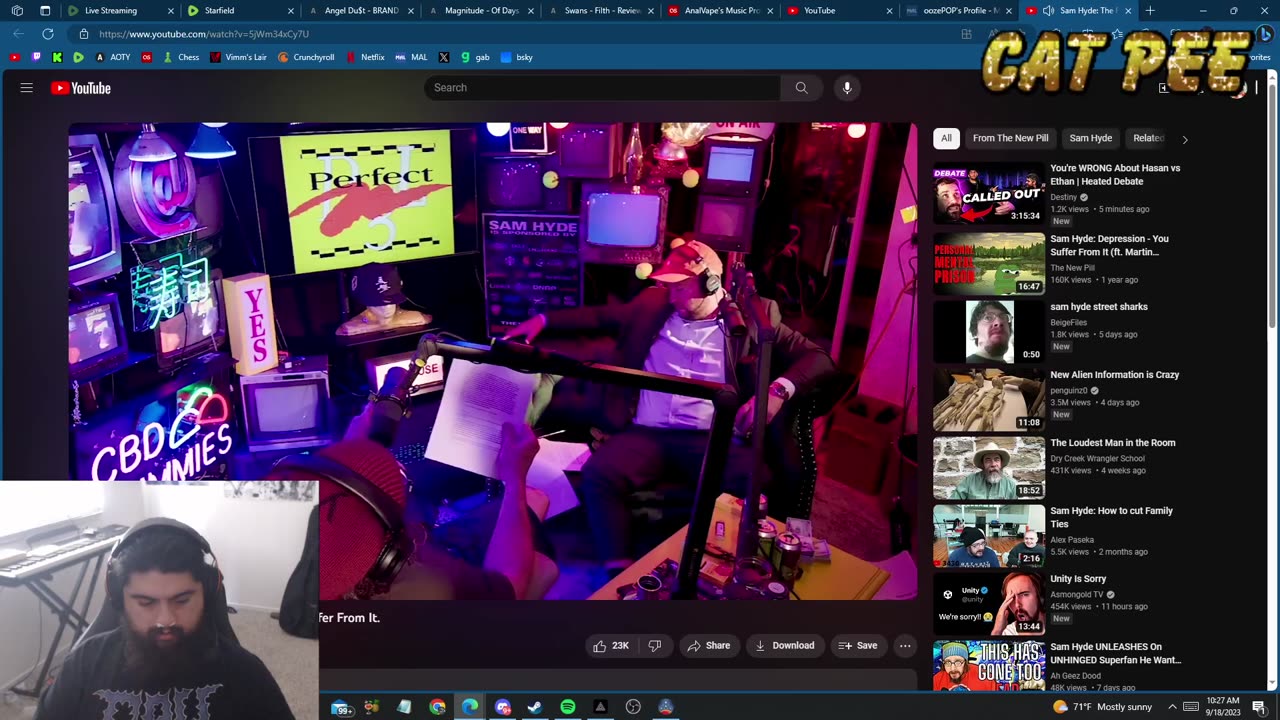
Task: Open the Netflix bookmark
Action: 365,57
